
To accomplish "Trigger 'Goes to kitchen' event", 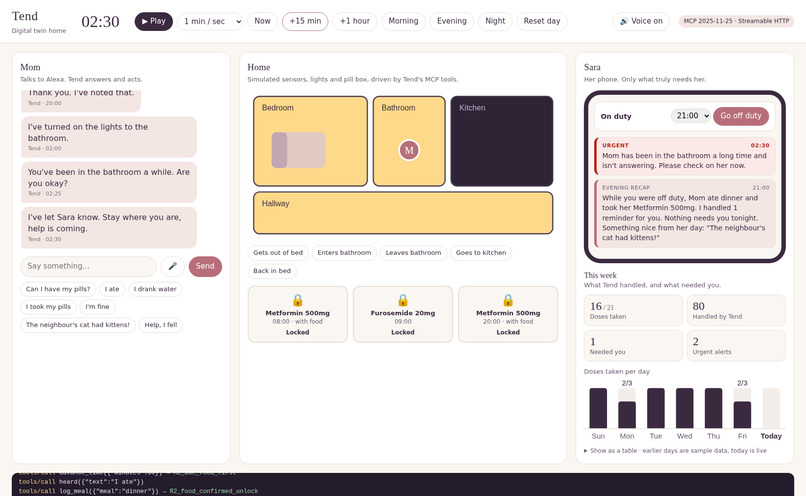I will coord(481,253).
